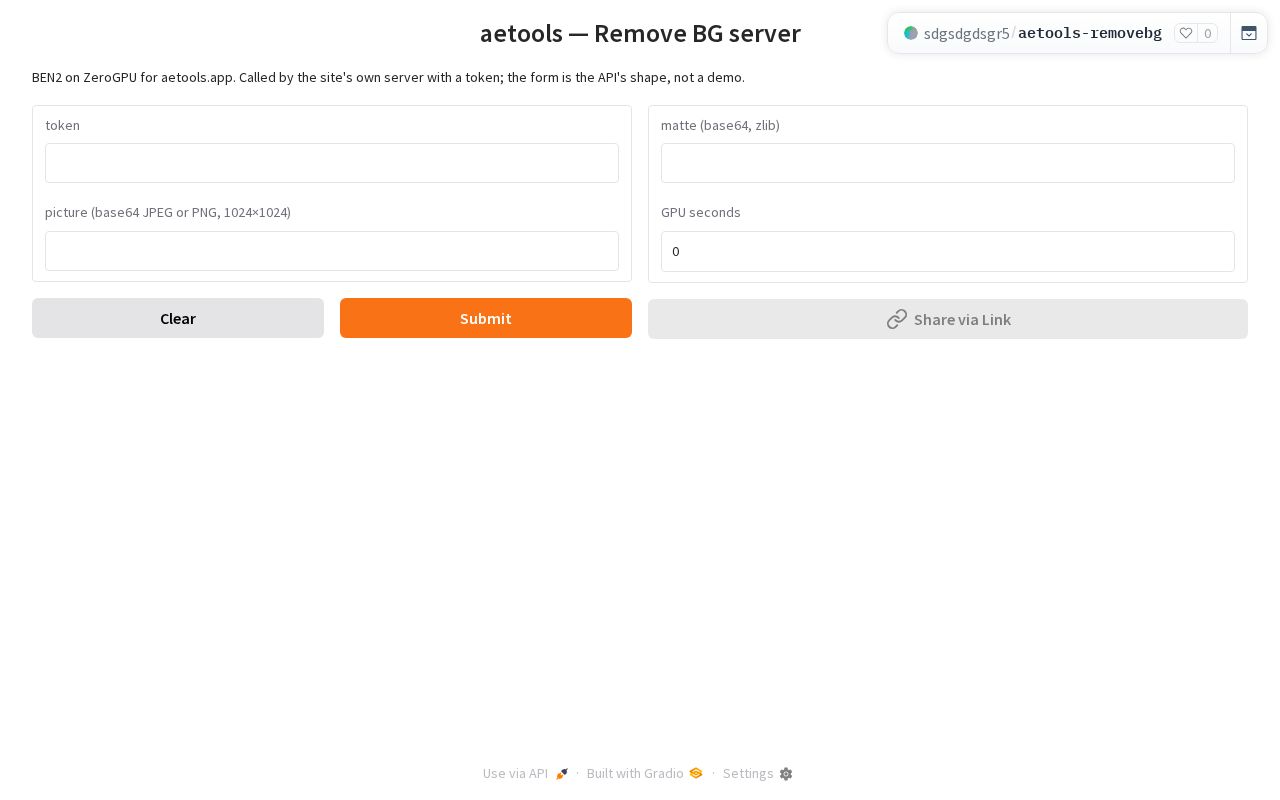Open the aetools-removebg space link
The height and width of the screenshot is (800, 1280).
[1090, 33]
